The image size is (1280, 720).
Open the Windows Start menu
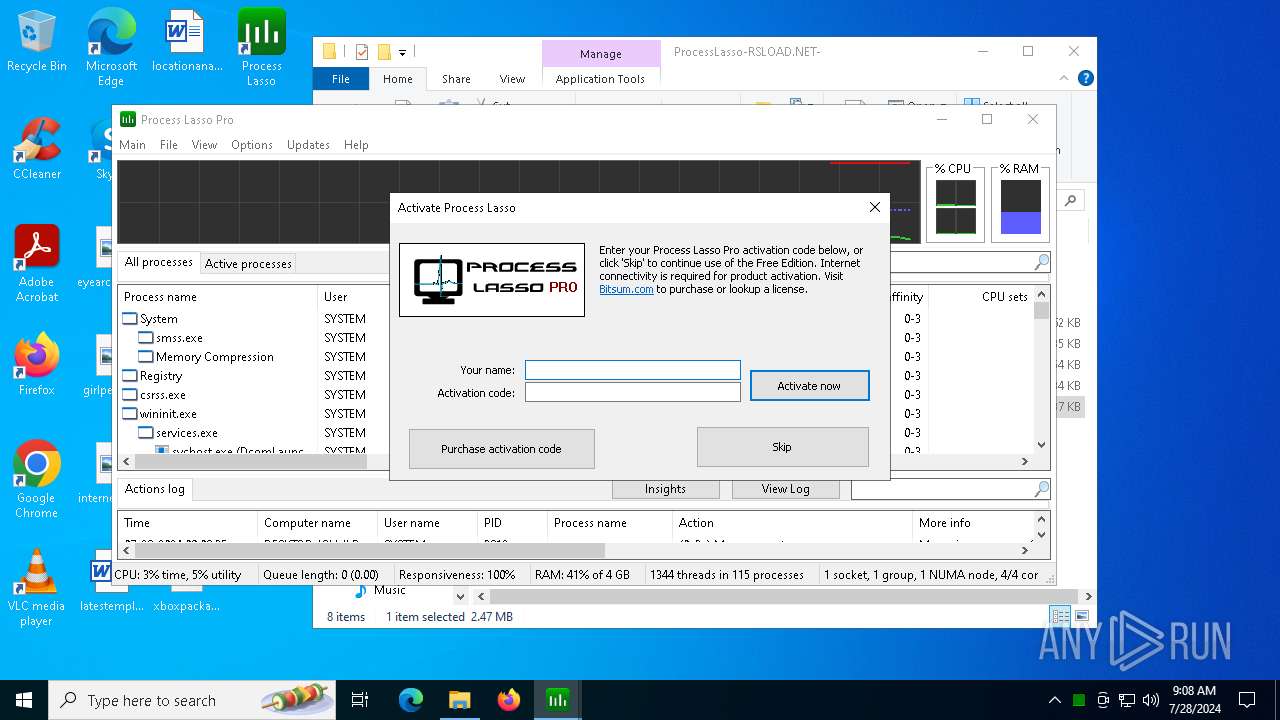click(23, 700)
